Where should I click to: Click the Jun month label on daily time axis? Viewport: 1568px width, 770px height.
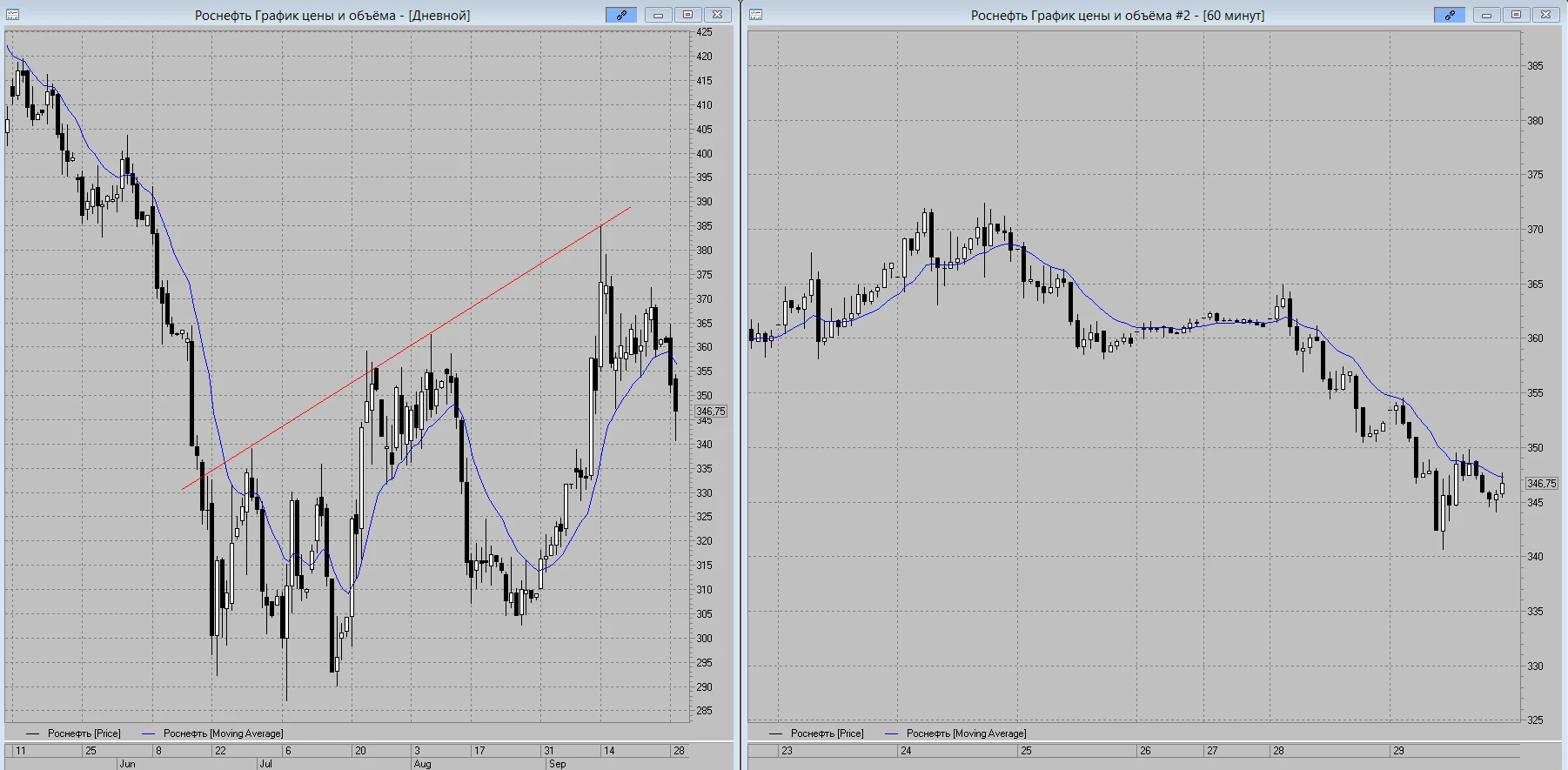127,764
